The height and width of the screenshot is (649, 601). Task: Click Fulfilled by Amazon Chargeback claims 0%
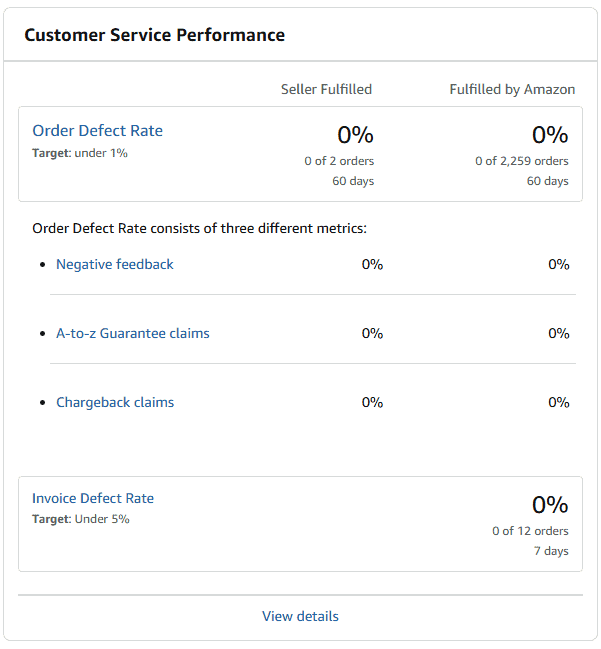(558, 402)
